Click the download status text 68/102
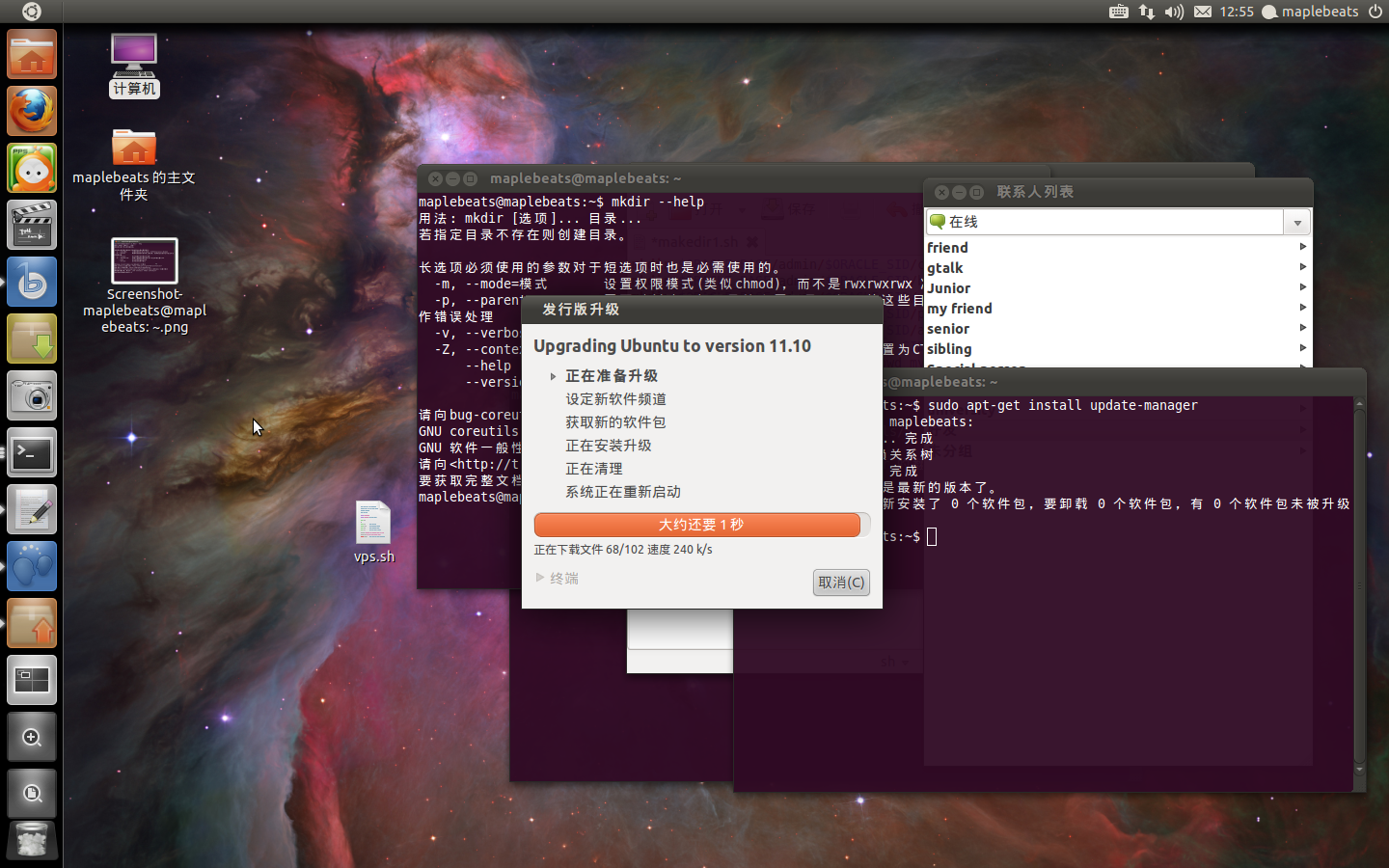Image resolution: width=1389 pixels, height=868 pixels. pyautogui.click(x=623, y=550)
